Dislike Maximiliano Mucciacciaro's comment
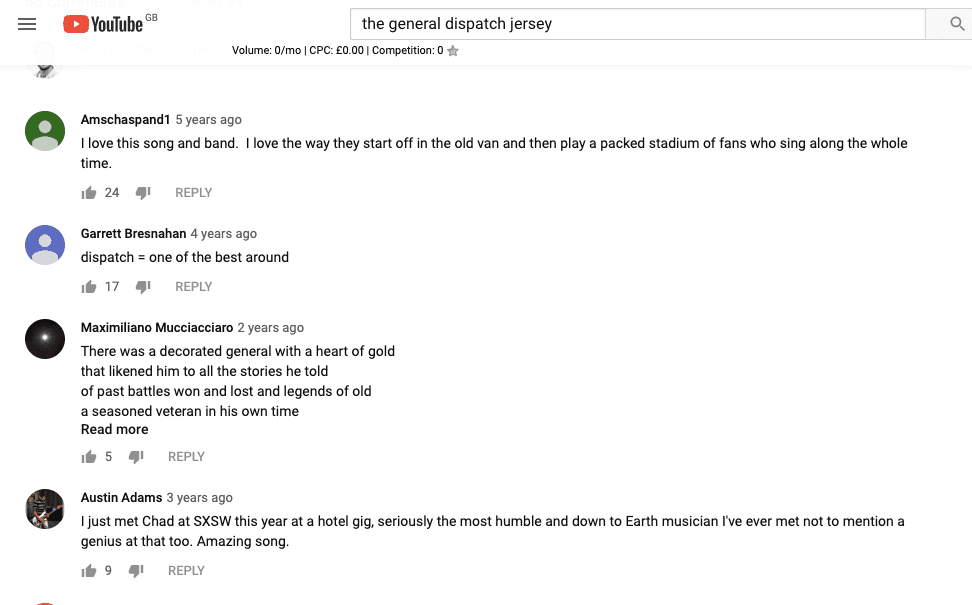The width and height of the screenshot is (972, 605). (136, 457)
